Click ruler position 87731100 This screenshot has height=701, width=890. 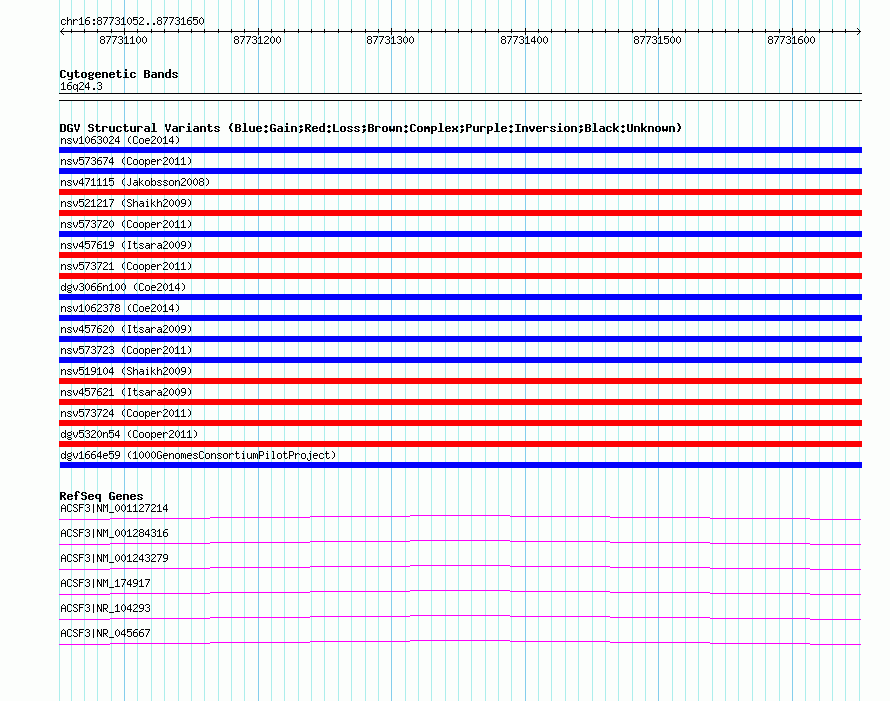[x=123, y=40]
